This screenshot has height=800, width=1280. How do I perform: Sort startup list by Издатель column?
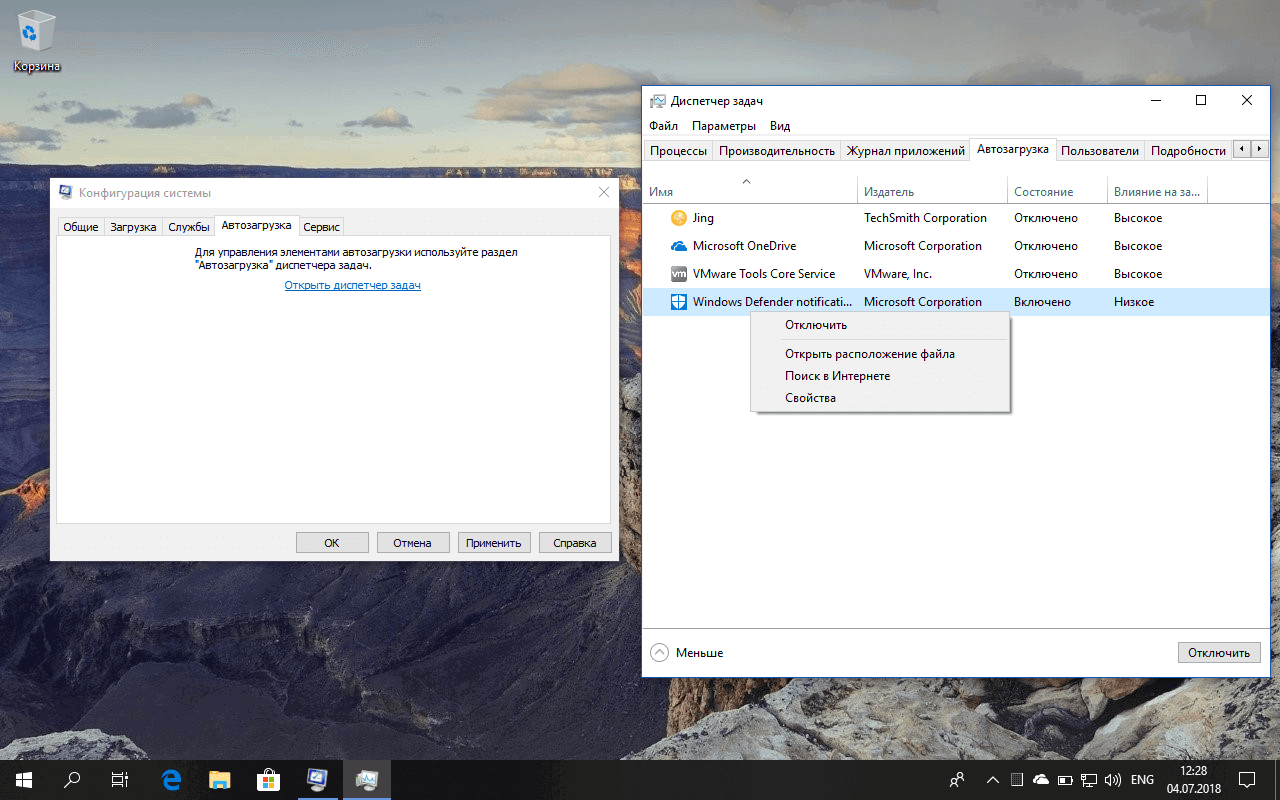pos(932,191)
